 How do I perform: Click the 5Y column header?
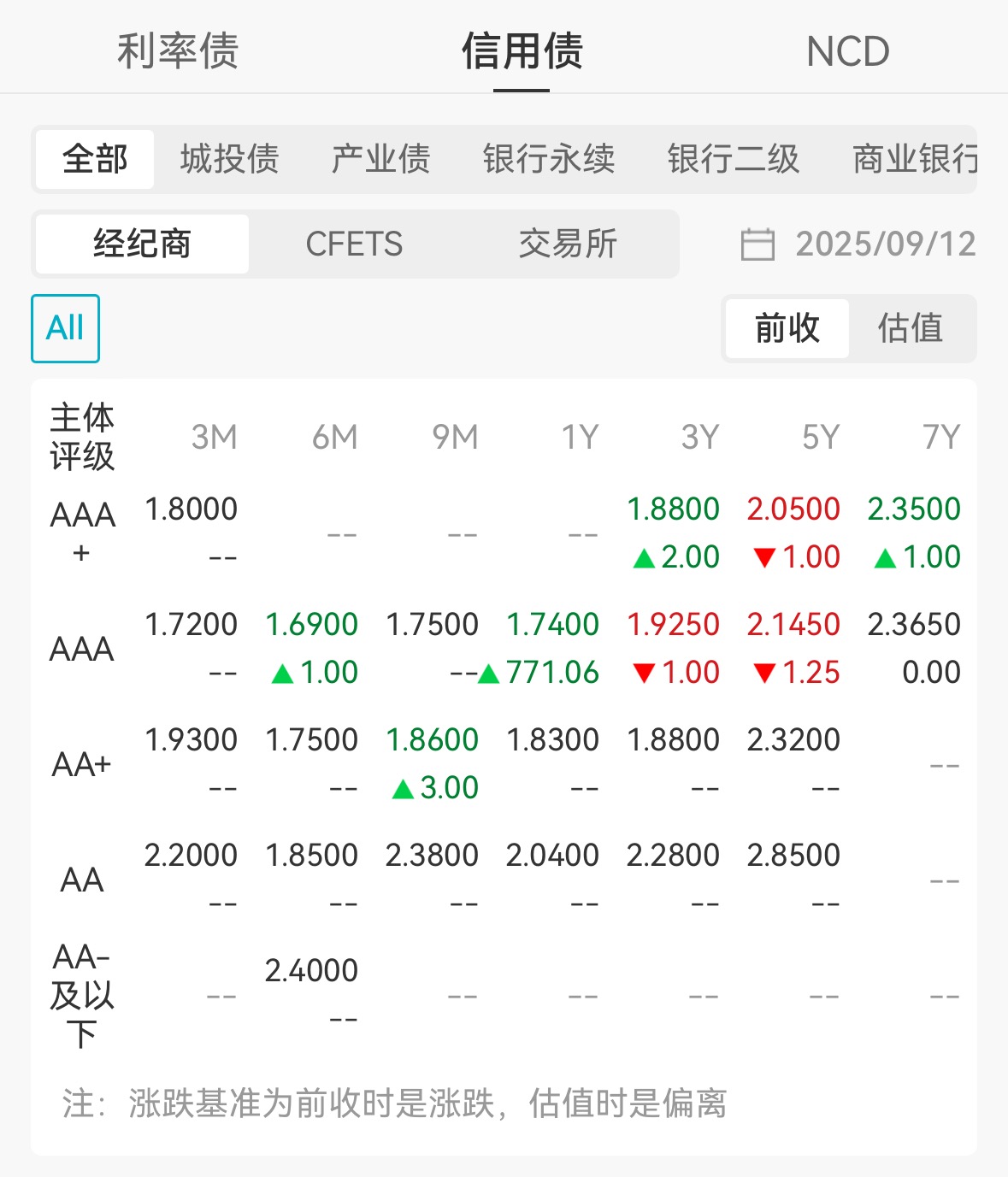tap(822, 437)
